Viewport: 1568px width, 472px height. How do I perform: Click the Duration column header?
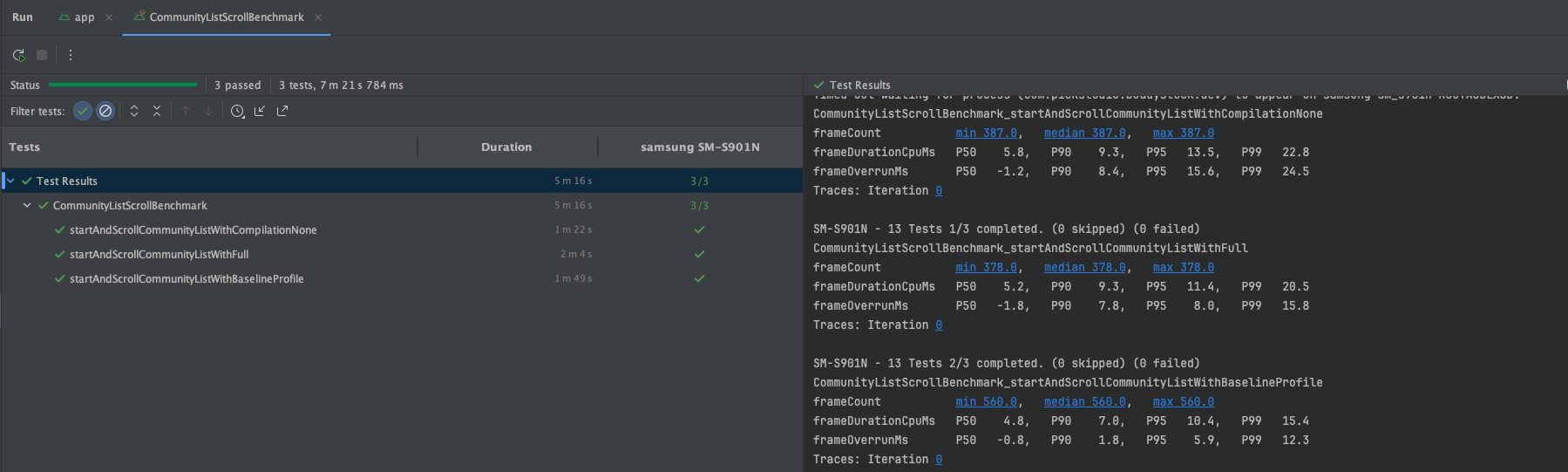point(506,147)
